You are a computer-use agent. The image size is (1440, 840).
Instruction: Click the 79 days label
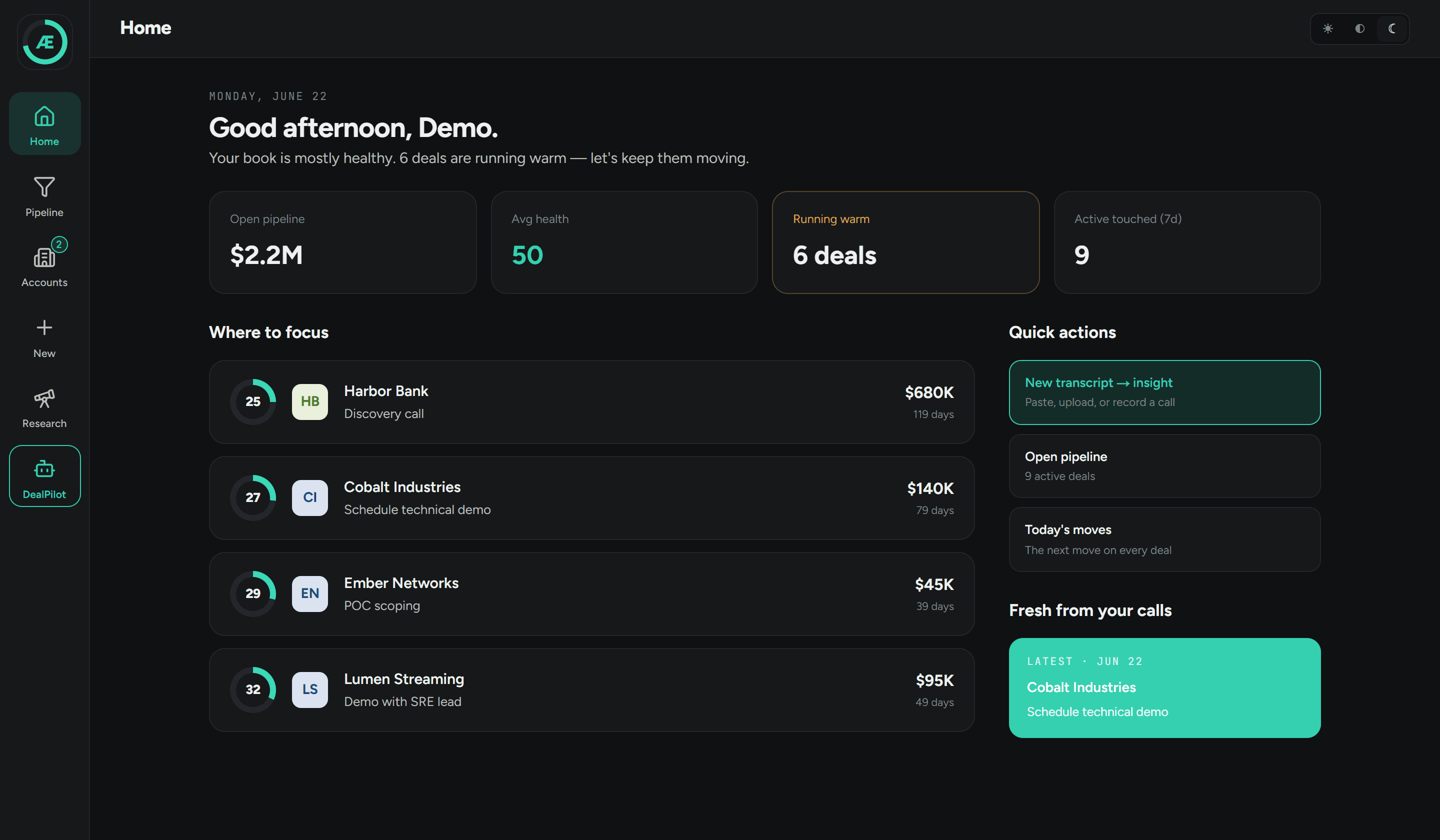pyautogui.click(x=935, y=510)
